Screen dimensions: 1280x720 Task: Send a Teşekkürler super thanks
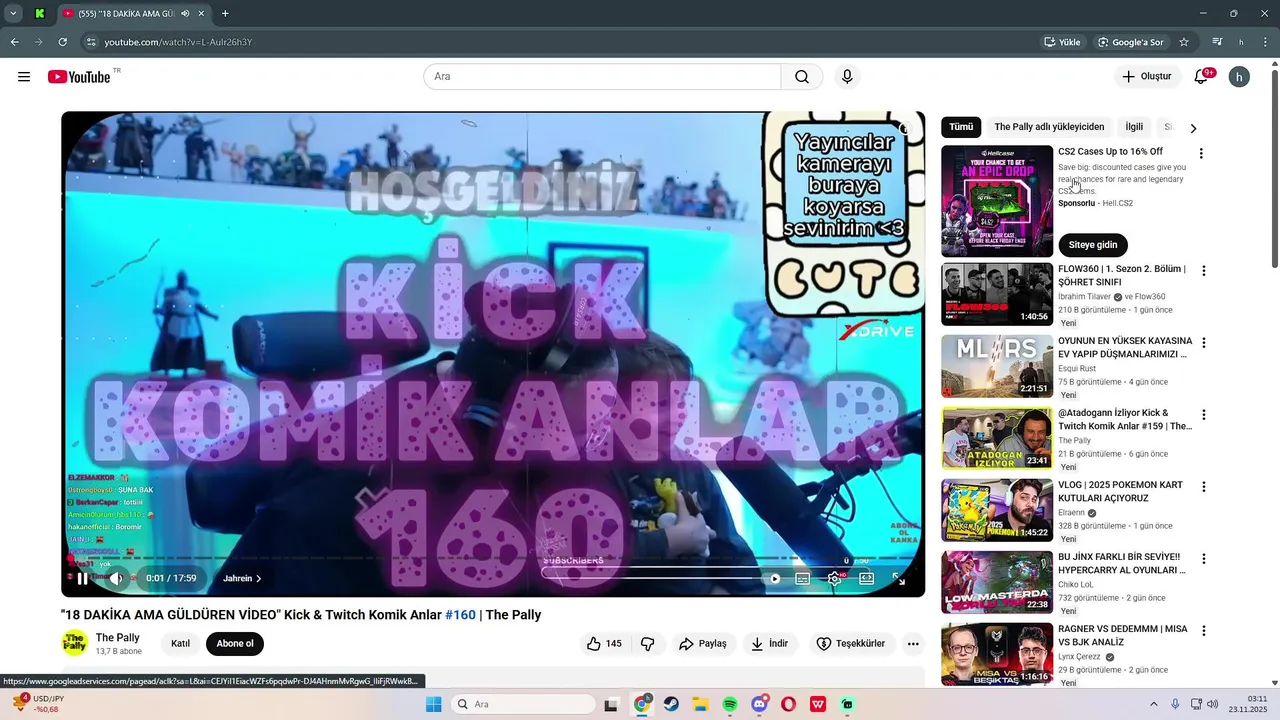click(x=850, y=644)
